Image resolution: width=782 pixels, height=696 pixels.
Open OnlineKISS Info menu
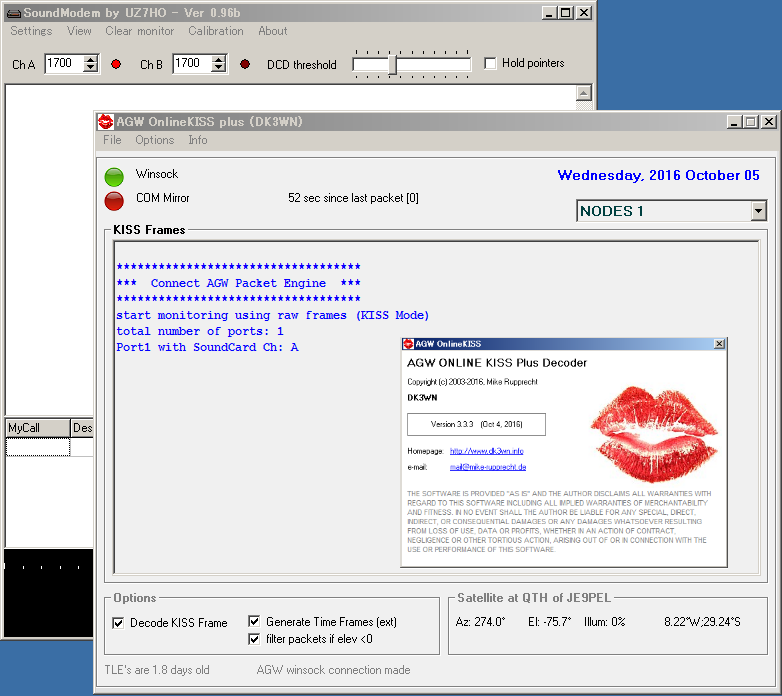point(197,140)
